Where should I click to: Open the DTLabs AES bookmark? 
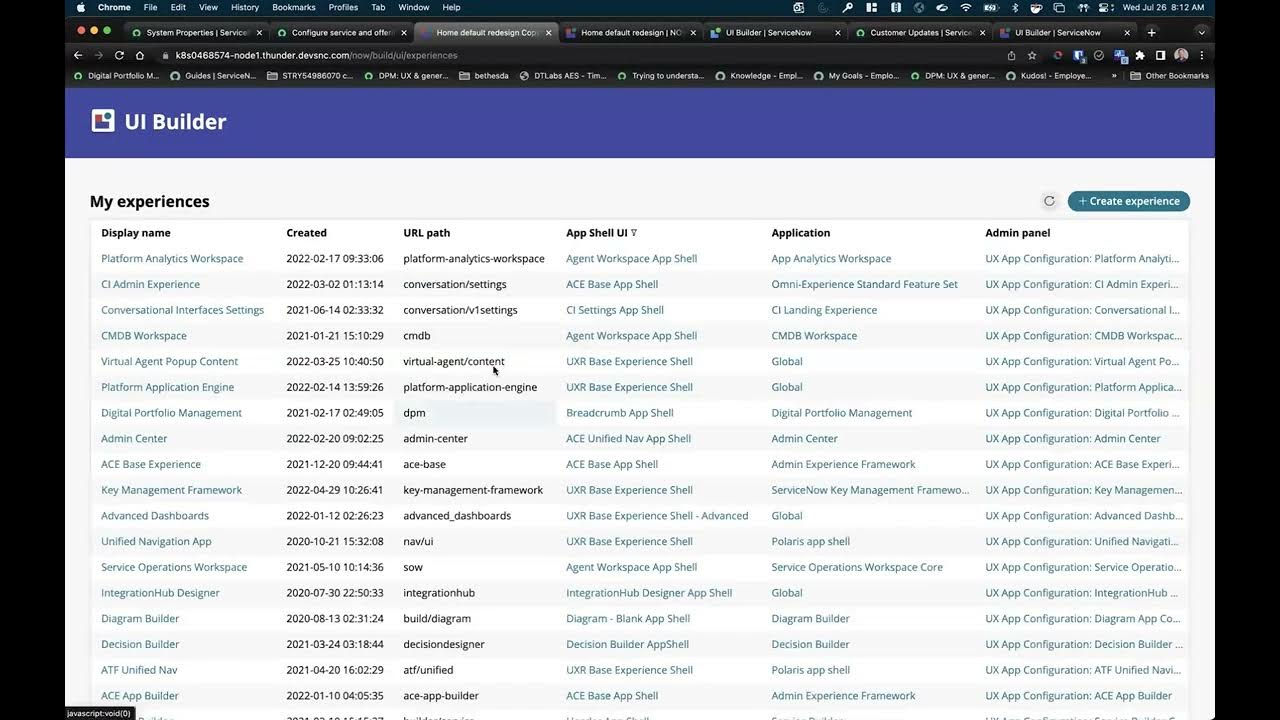(x=562, y=75)
